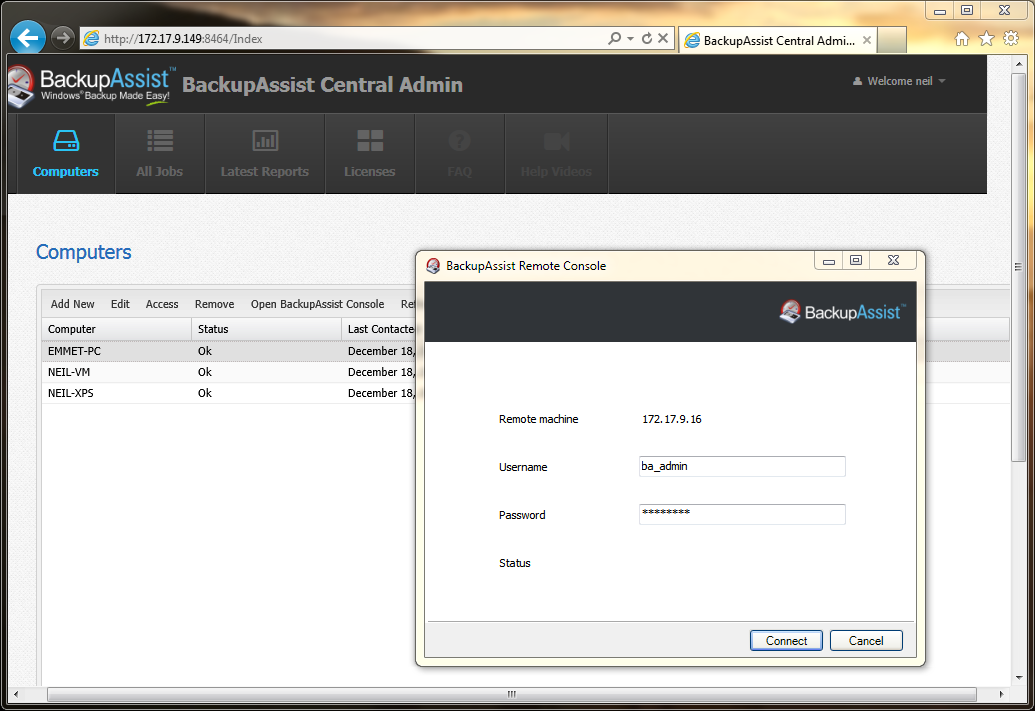
Task: Click the Ok status for NEIL-XPS
Action: 205,393
